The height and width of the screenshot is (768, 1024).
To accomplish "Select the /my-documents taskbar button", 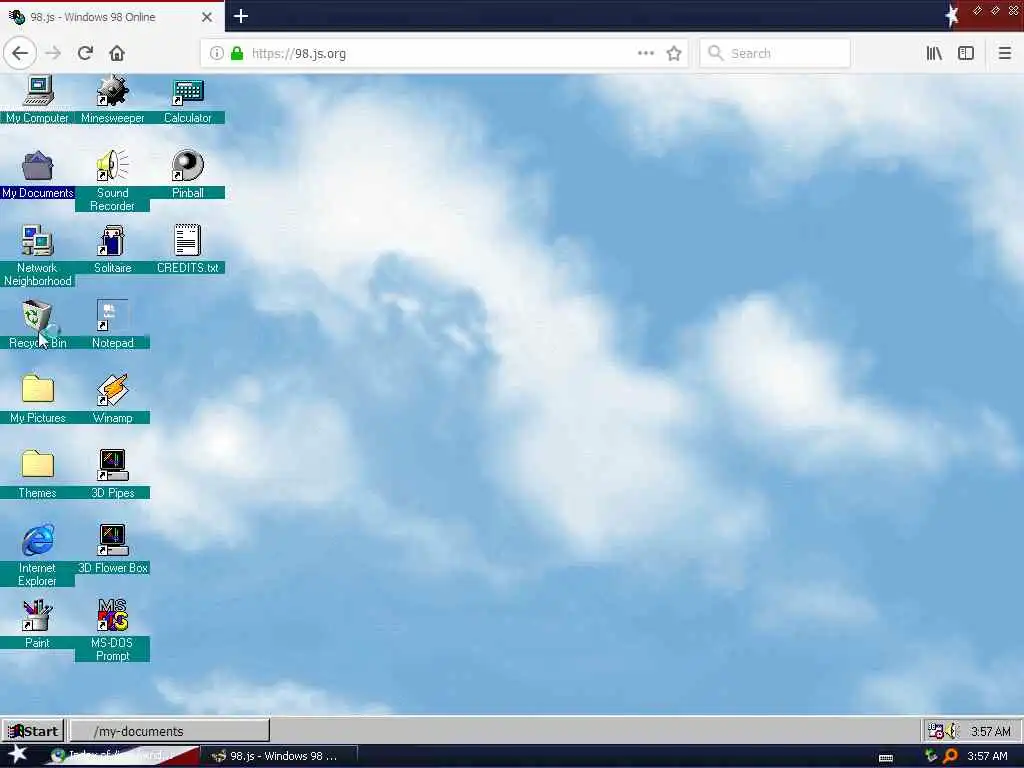I will point(170,731).
